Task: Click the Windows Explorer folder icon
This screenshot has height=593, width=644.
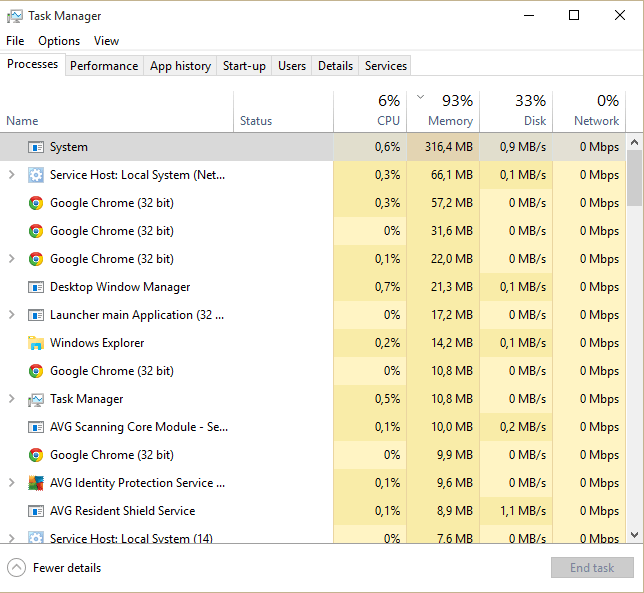Action: point(36,343)
